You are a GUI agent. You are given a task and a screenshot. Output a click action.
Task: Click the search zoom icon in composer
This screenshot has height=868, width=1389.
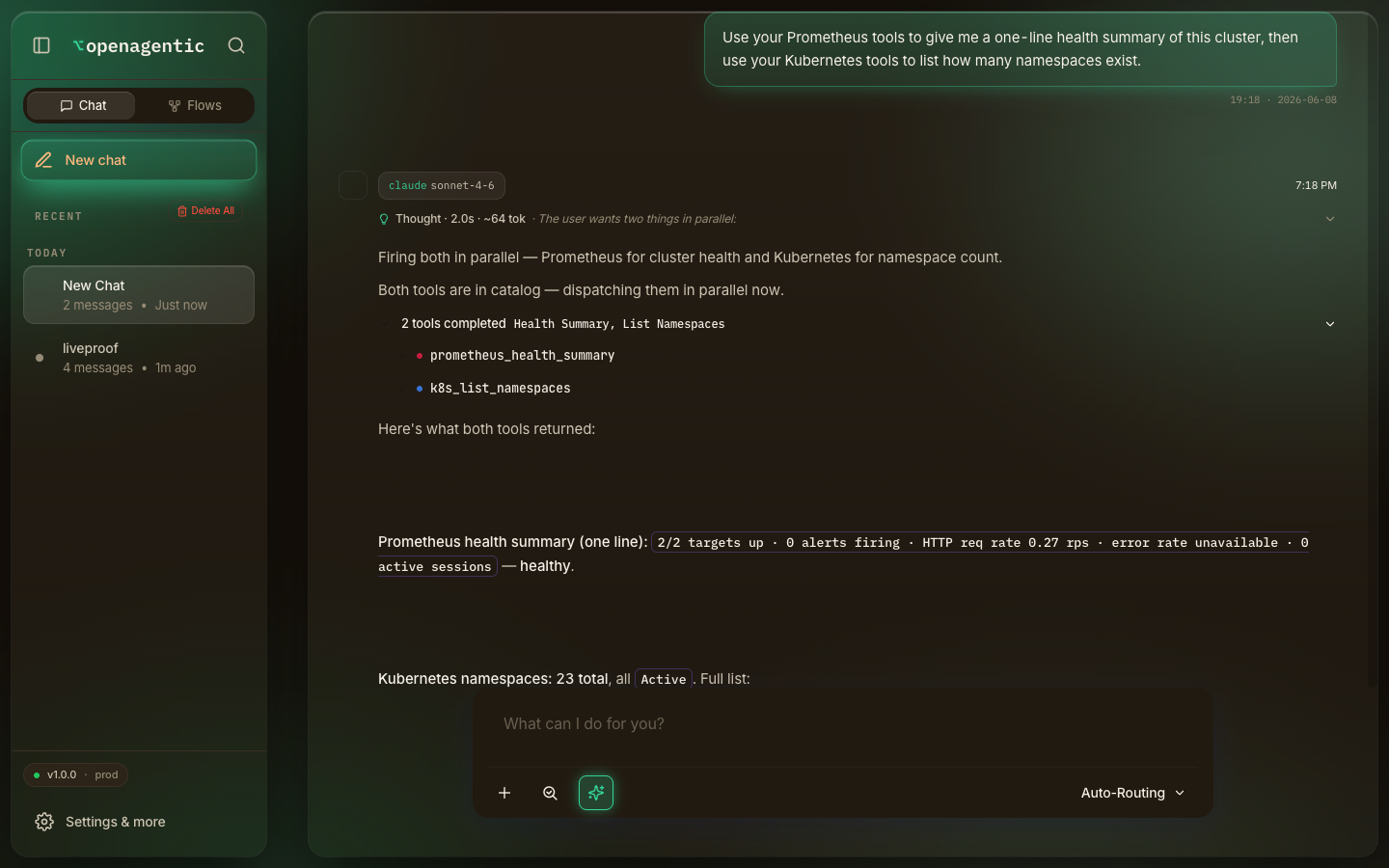click(x=550, y=793)
